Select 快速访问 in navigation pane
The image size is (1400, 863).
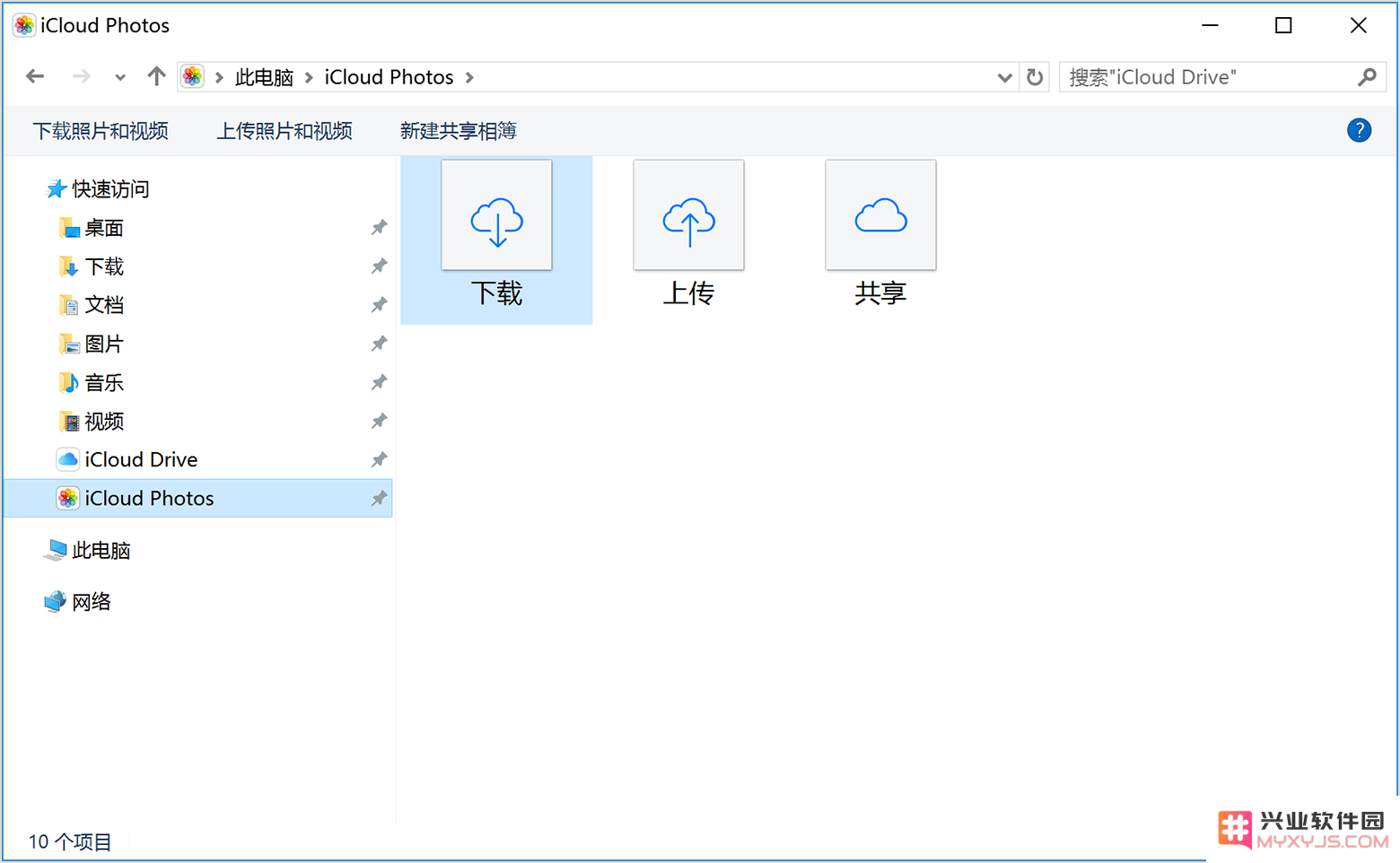coord(110,189)
